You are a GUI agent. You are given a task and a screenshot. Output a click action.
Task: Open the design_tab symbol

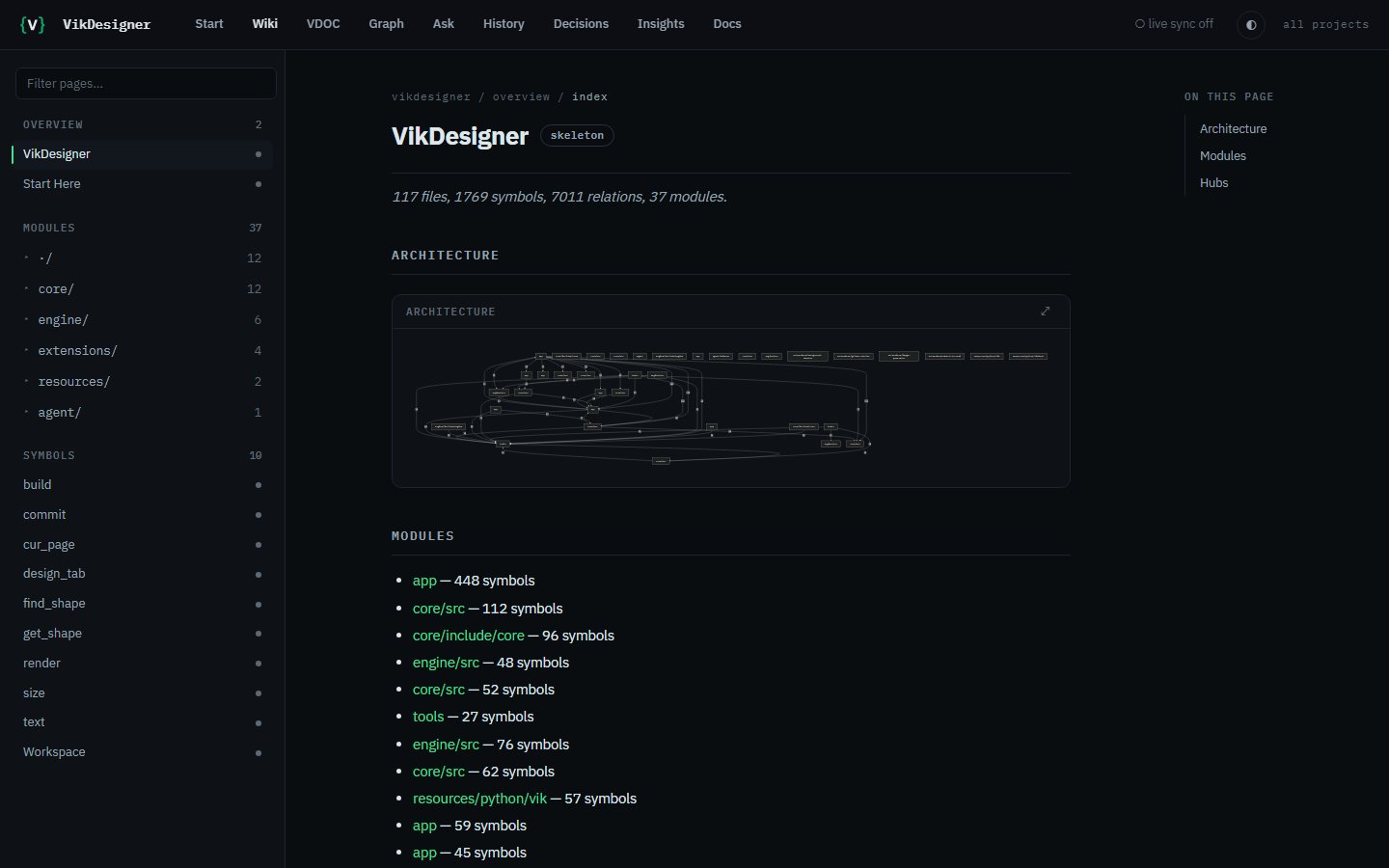[x=142, y=574]
